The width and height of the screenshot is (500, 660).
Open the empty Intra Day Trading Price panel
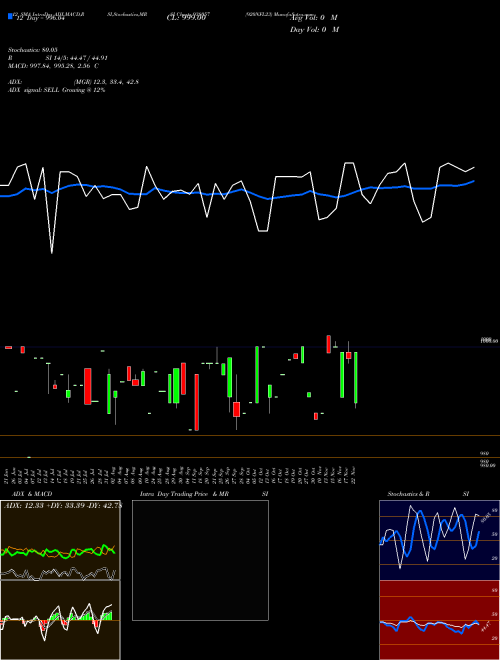pyautogui.click(x=200, y=560)
